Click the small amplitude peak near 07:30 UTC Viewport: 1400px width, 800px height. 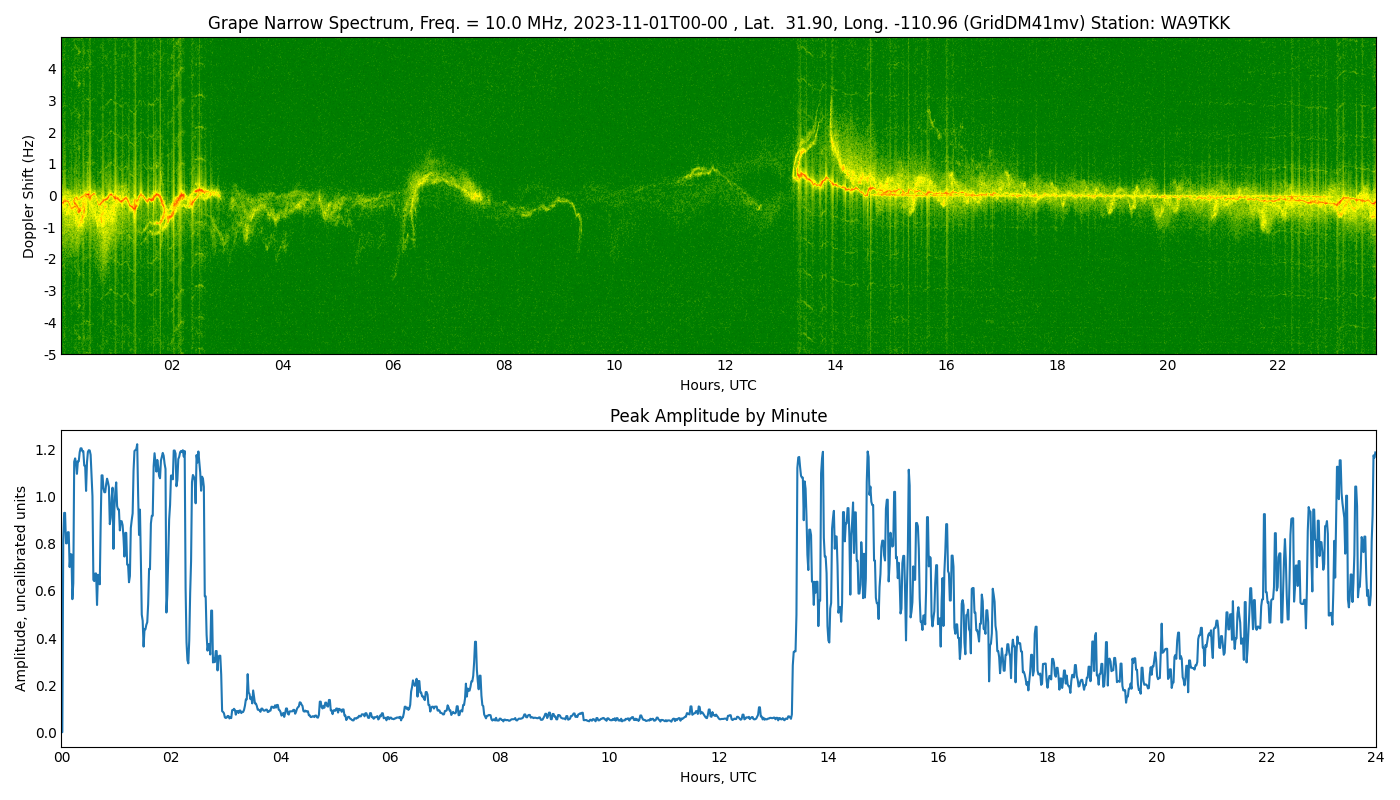(x=475, y=645)
